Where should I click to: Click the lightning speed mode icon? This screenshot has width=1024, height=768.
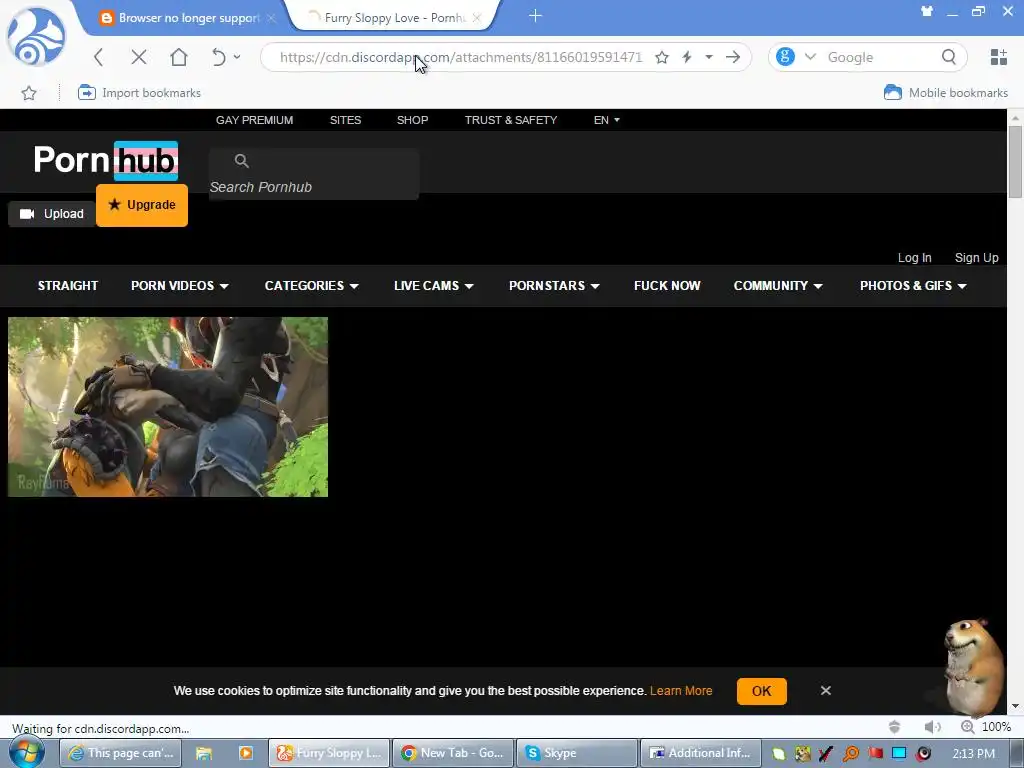687,57
